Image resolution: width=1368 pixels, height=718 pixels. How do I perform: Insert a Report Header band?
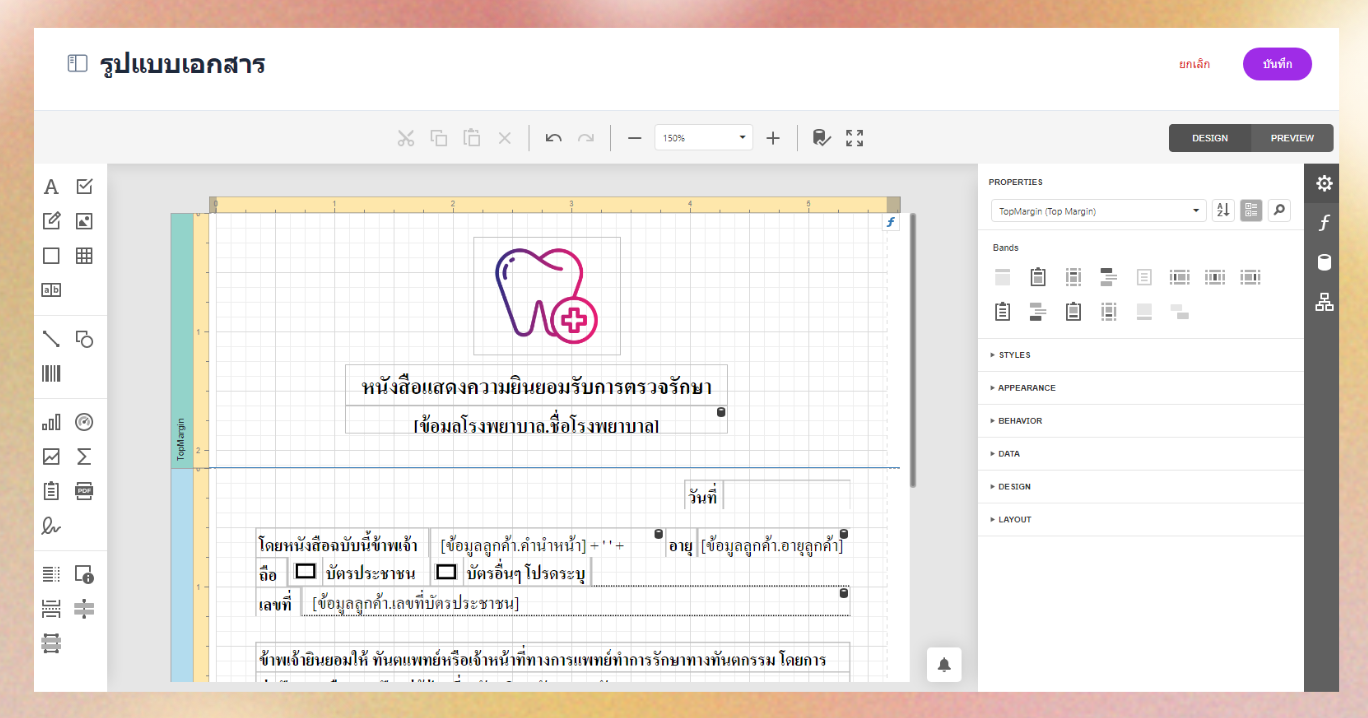1038,277
